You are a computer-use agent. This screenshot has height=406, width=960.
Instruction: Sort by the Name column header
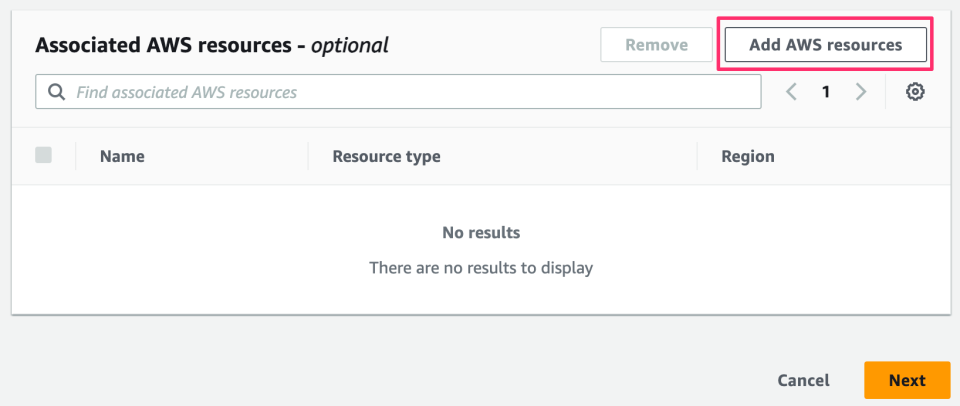coord(122,156)
